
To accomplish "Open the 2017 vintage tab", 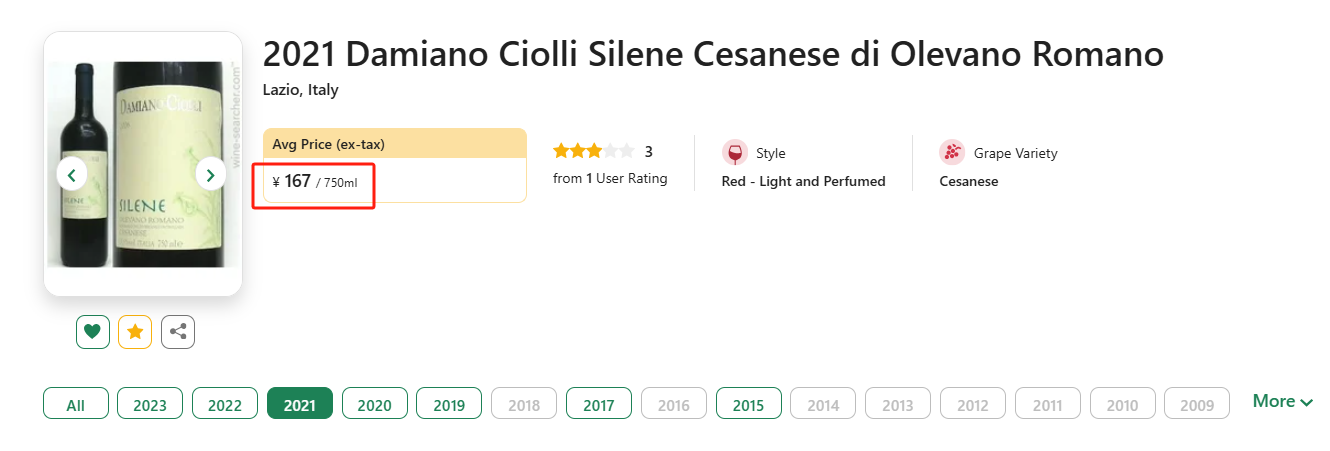I will (598, 404).
